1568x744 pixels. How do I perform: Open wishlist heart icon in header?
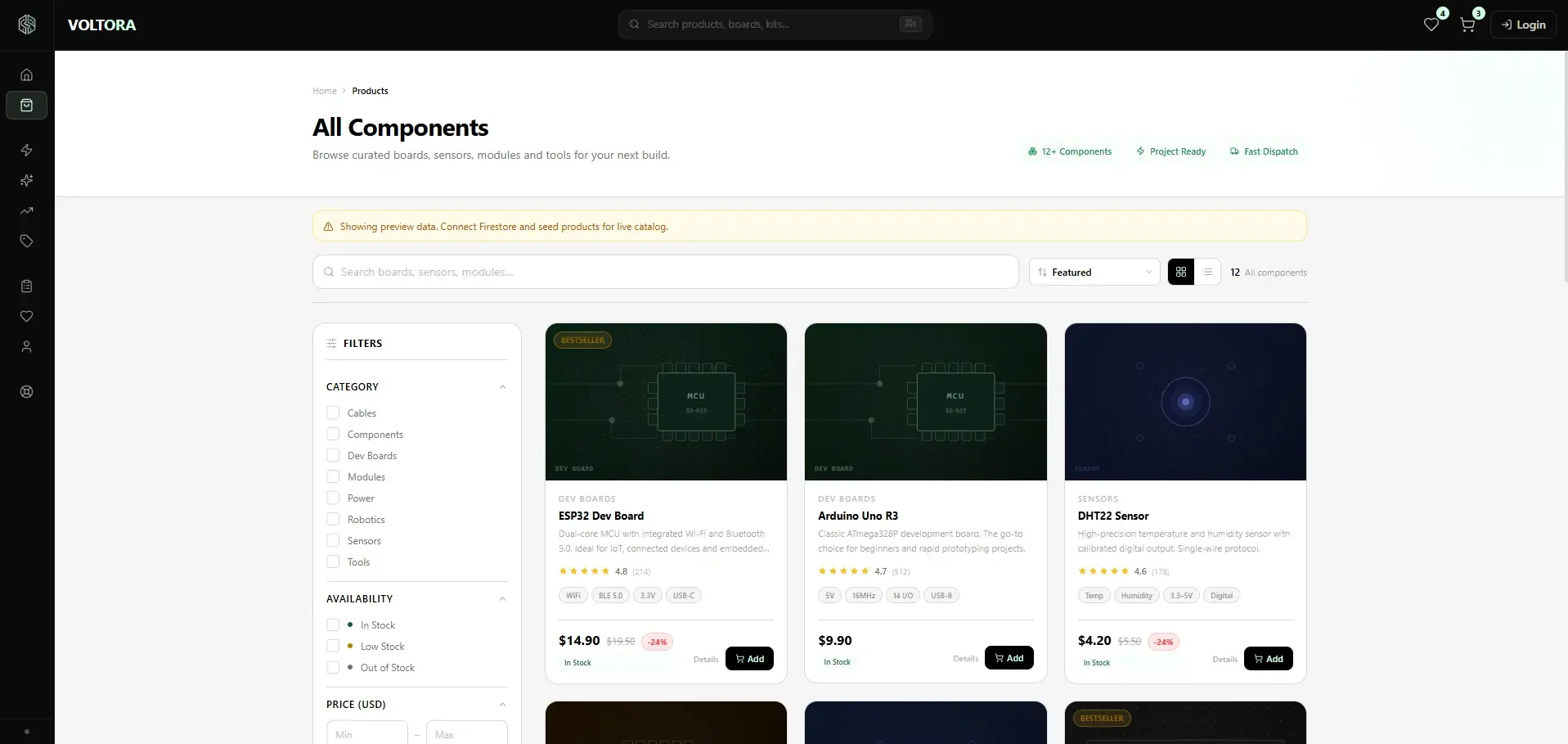[x=1431, y=25]
